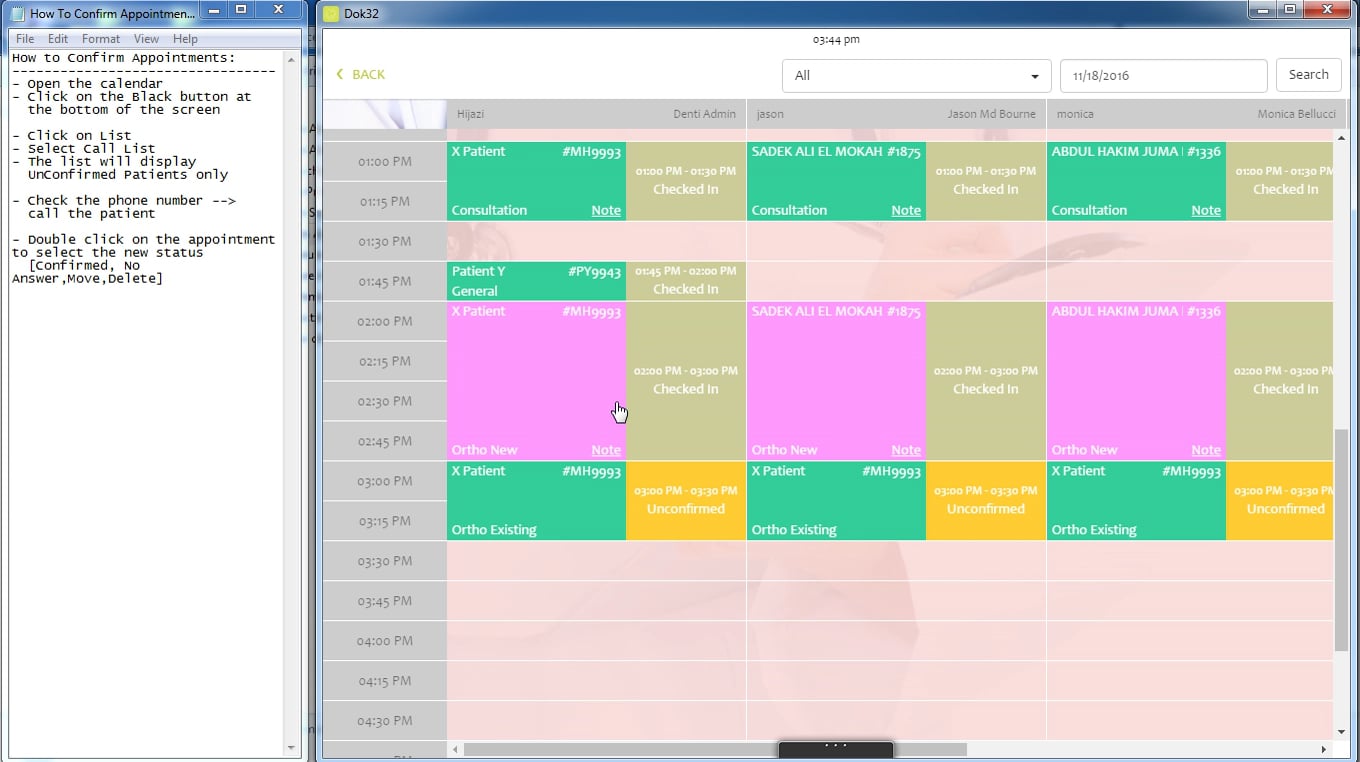The height and width of the screenshot is (762, 1360).
Task: Click calendar horizontal scrollbar right arrow
Action: pos(1324,749)
